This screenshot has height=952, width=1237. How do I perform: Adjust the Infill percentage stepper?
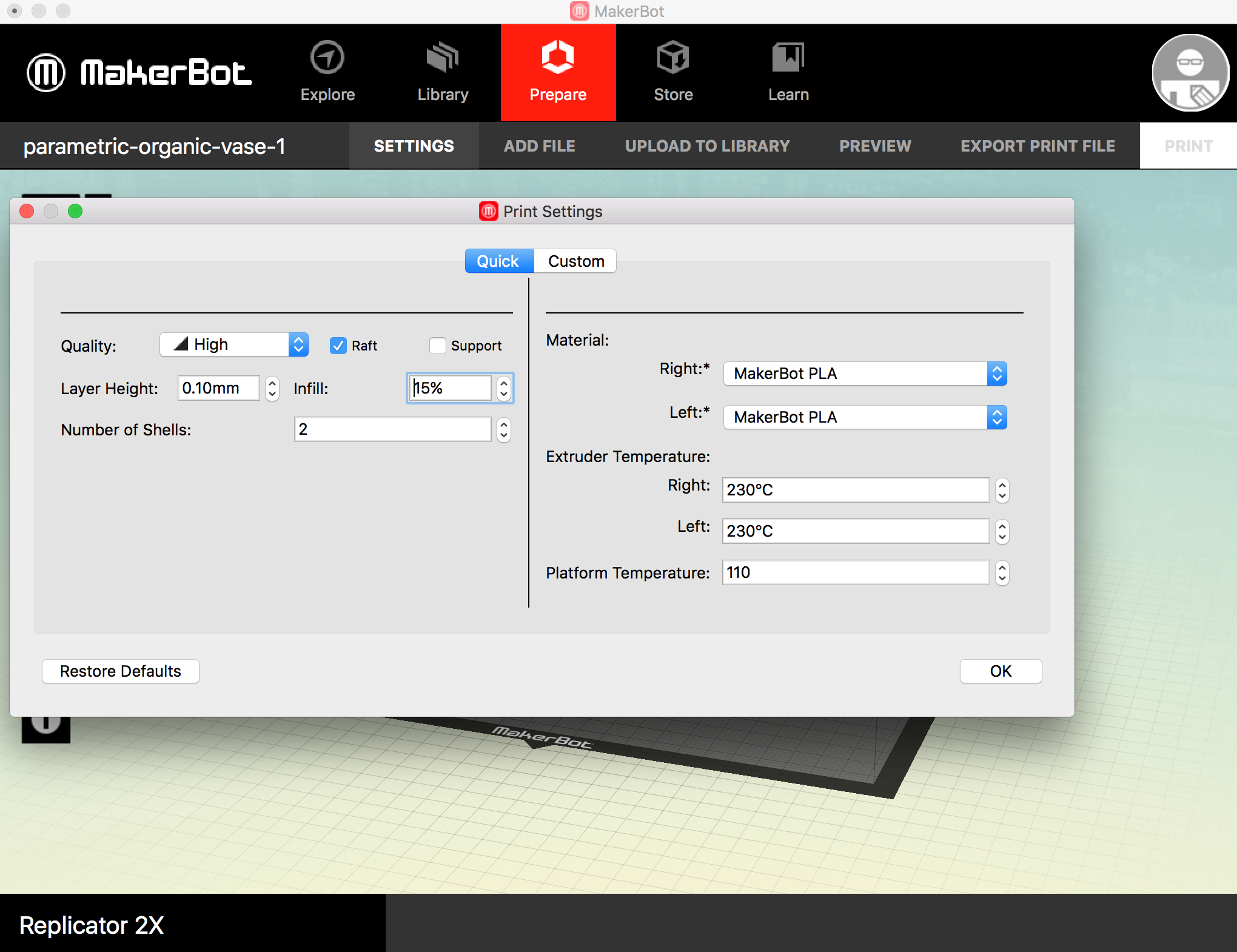point(504,388)
